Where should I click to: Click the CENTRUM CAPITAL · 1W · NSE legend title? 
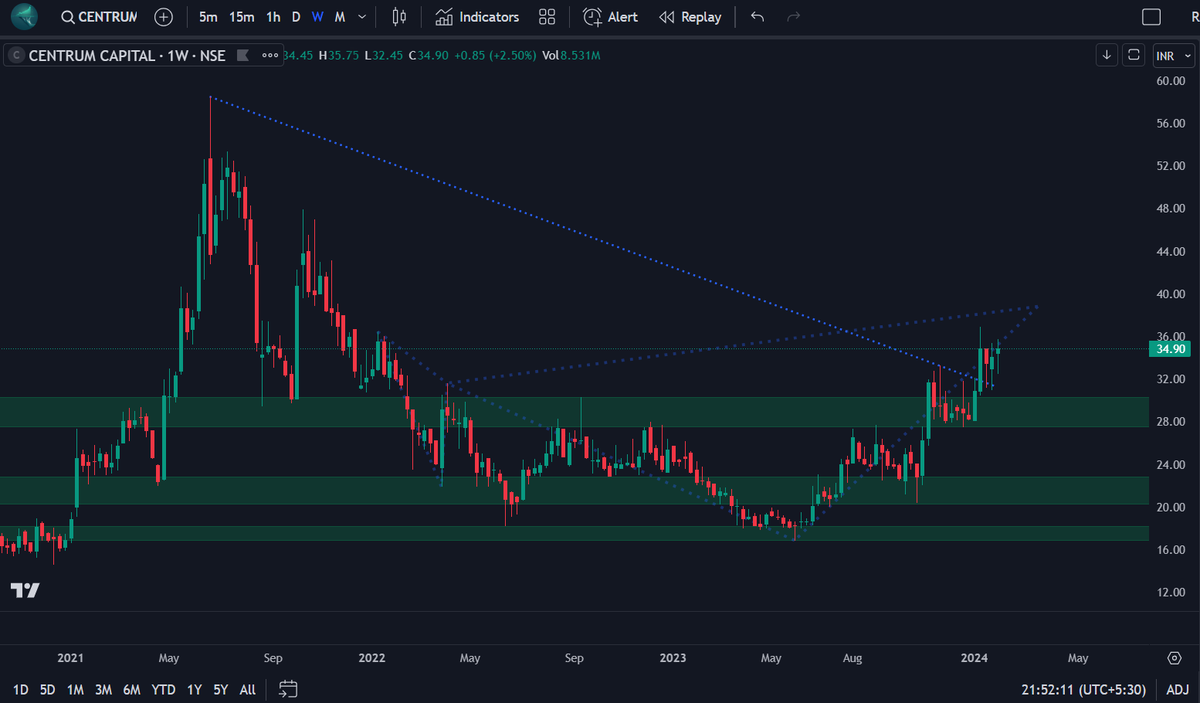point(126,55)
